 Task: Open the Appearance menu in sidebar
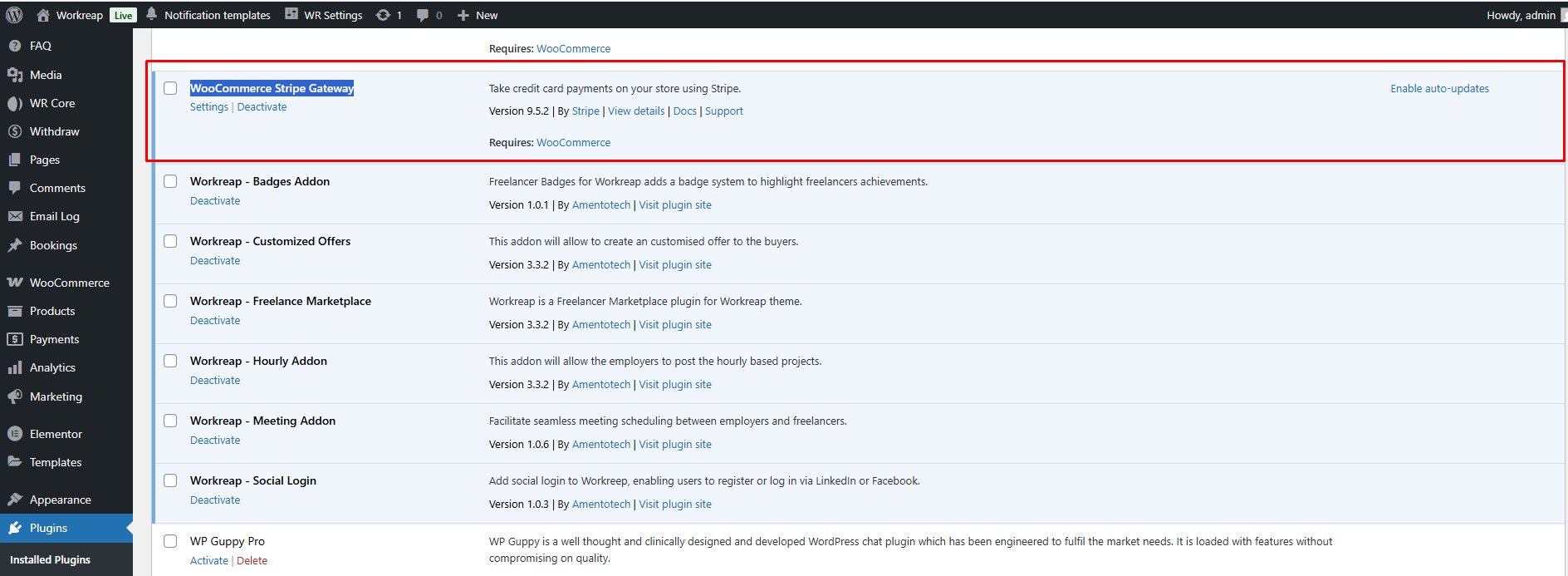[x=60, y=500]
